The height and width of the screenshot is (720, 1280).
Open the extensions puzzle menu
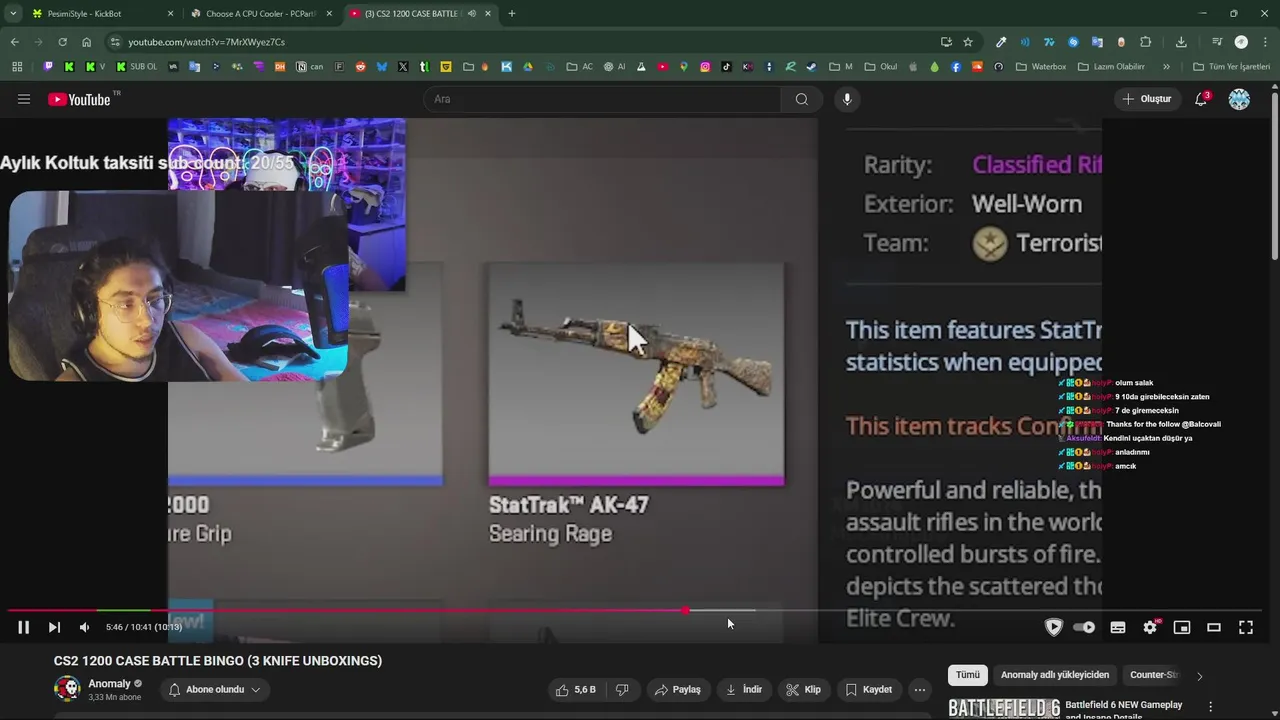pyautogui.click(x=1146, y=42)
